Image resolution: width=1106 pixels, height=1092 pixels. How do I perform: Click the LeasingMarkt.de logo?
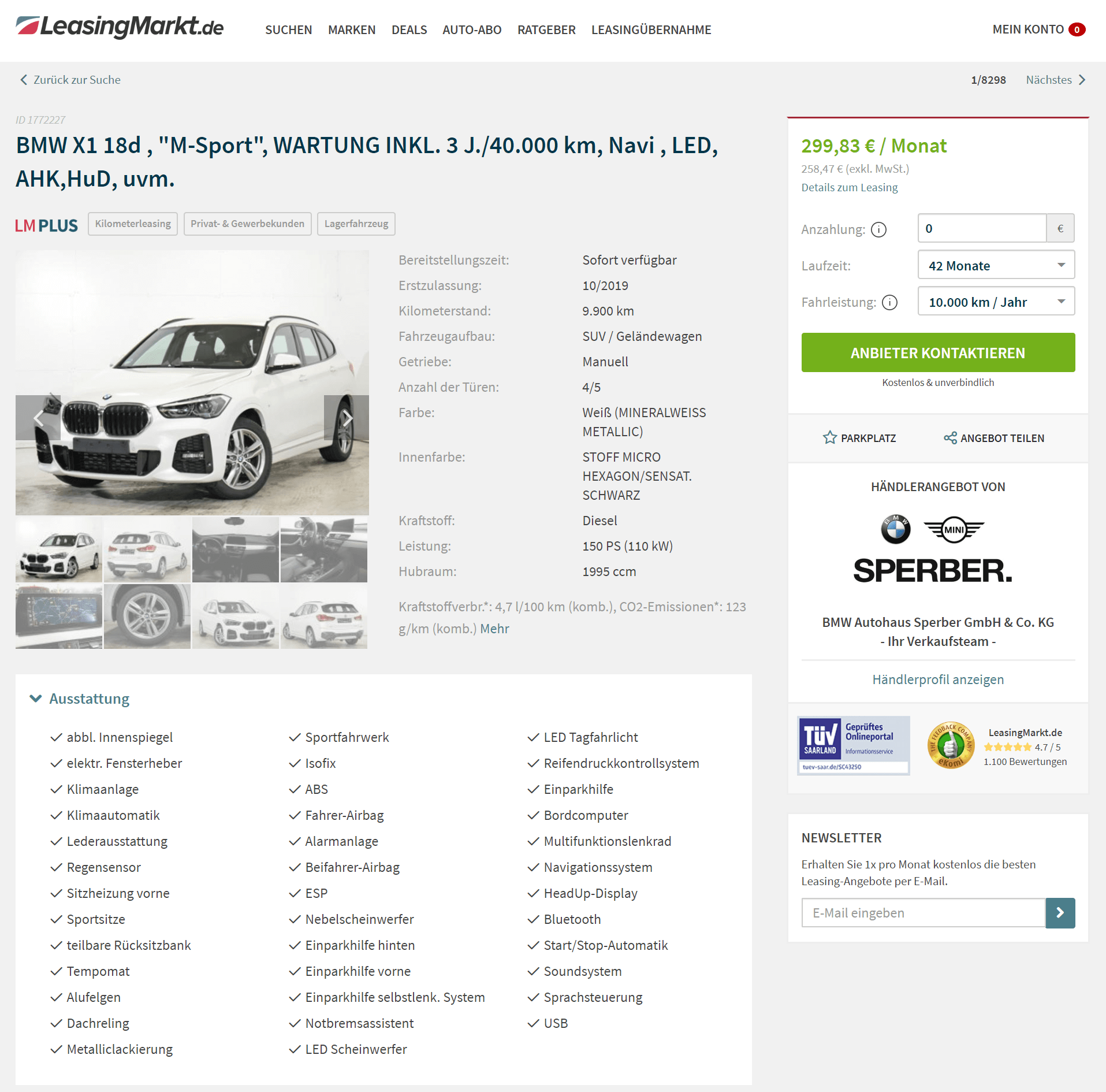pyautogui.click(x=120, y=27)
